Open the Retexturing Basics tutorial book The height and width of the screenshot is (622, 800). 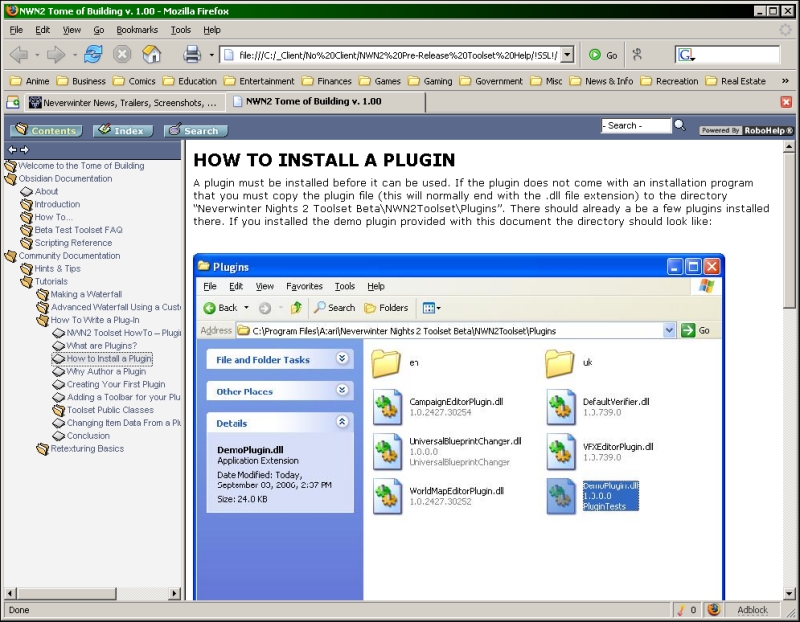point(87,449)
